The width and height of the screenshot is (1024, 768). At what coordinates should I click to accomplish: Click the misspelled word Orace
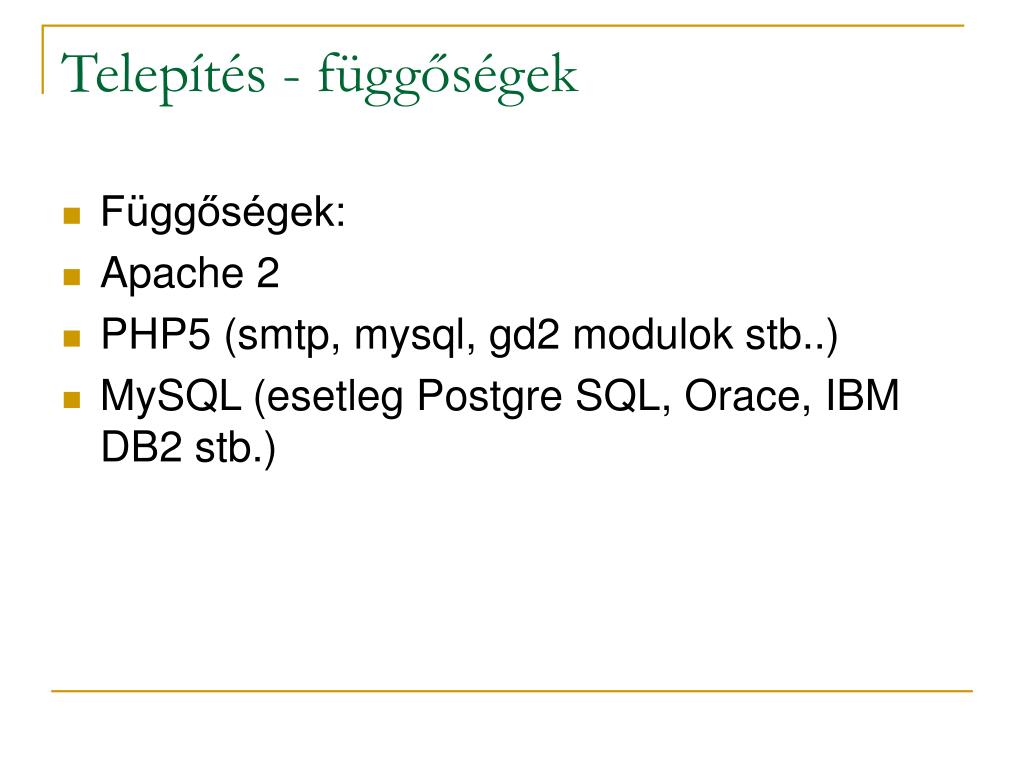[x=741, y=396]
